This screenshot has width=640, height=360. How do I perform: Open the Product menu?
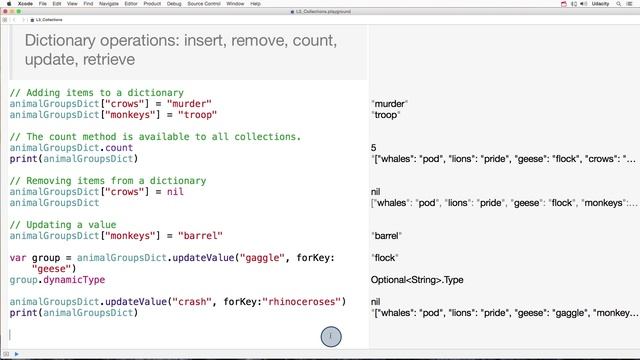pos(152,4)
